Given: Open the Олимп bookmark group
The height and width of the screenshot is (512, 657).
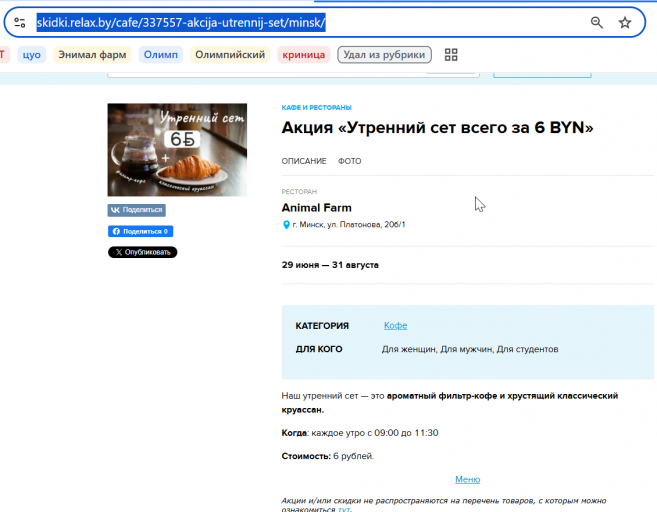Looking at the screenshot, I should 160,54.
